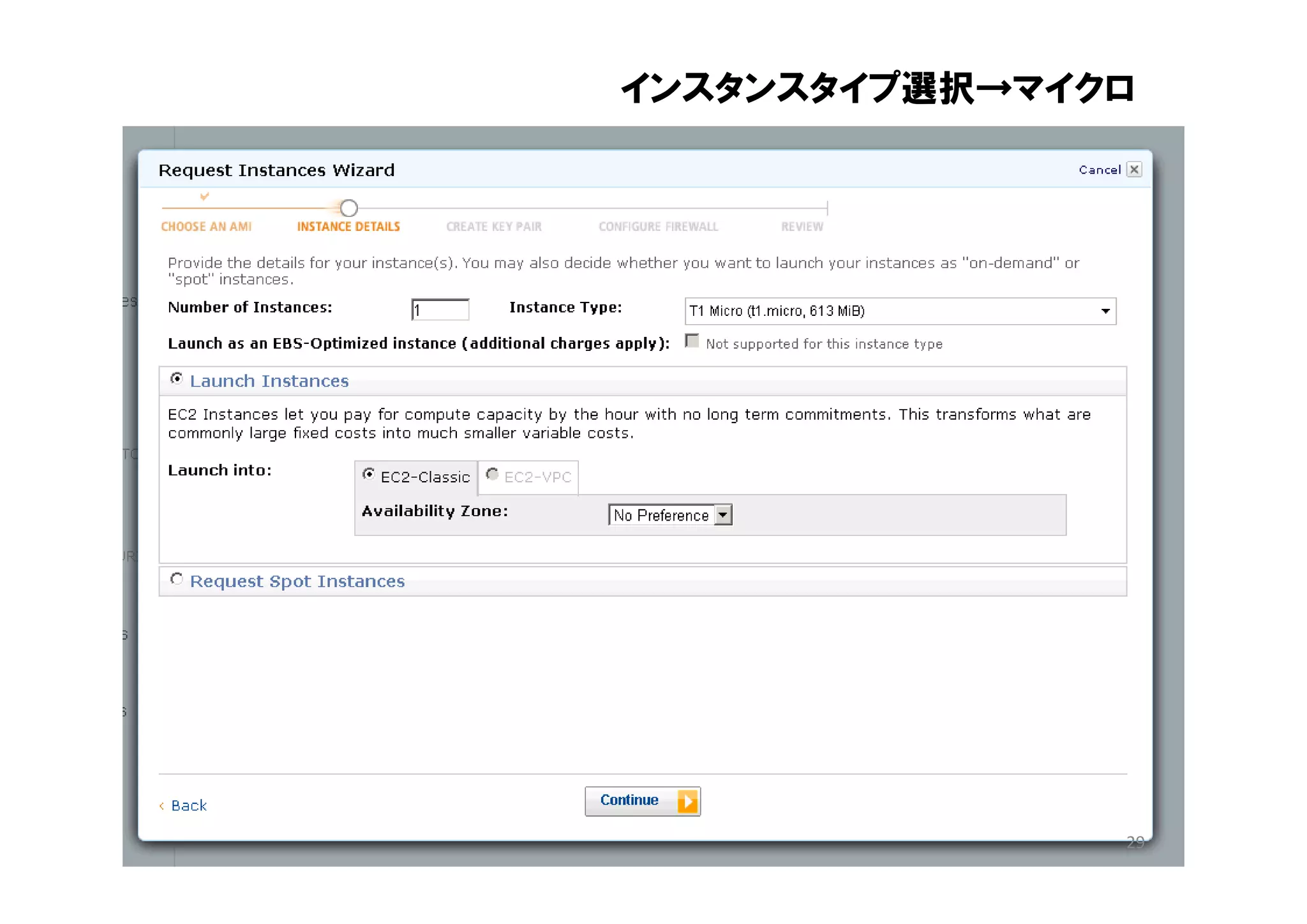
Task: Click the Instance Details step circle marker
Action: point(348,208)
